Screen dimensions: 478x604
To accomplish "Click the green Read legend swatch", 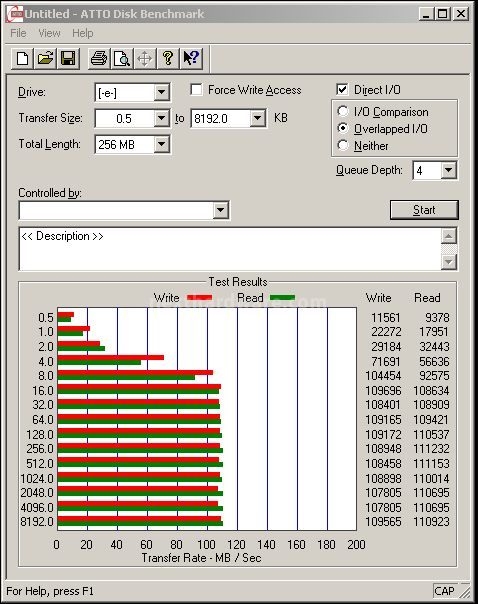I will 283,297.
